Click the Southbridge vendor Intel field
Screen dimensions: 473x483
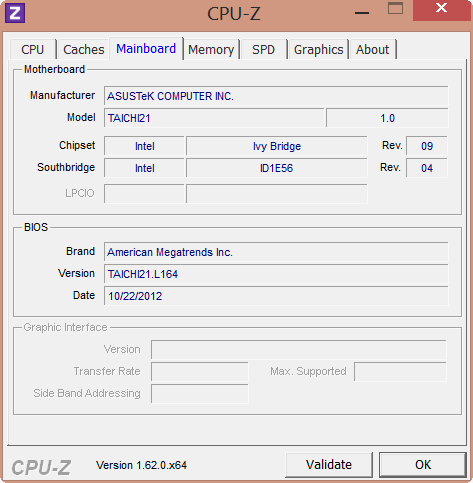[x=144, y=168]
